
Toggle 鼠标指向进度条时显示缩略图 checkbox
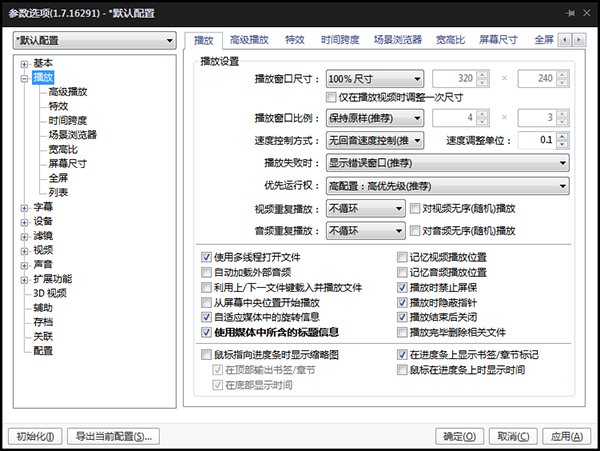[x=207, y=355]
